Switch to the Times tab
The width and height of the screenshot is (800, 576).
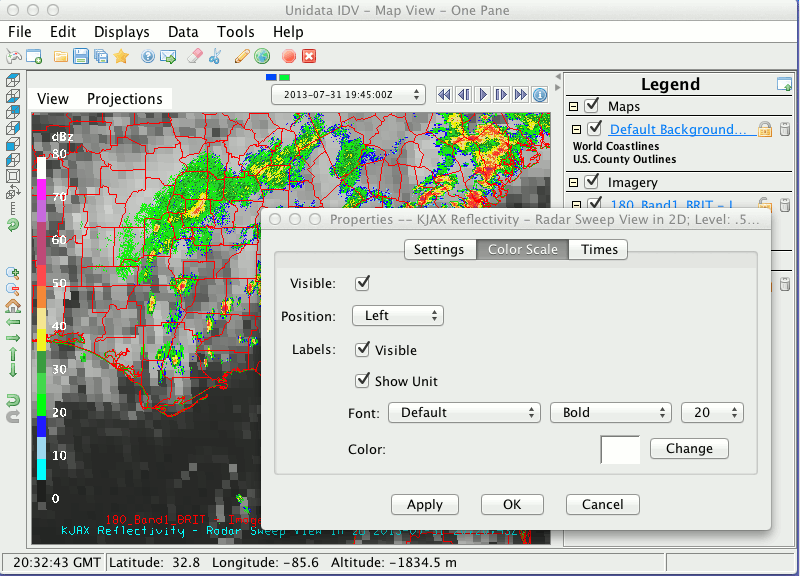click(x=599, y=249)
